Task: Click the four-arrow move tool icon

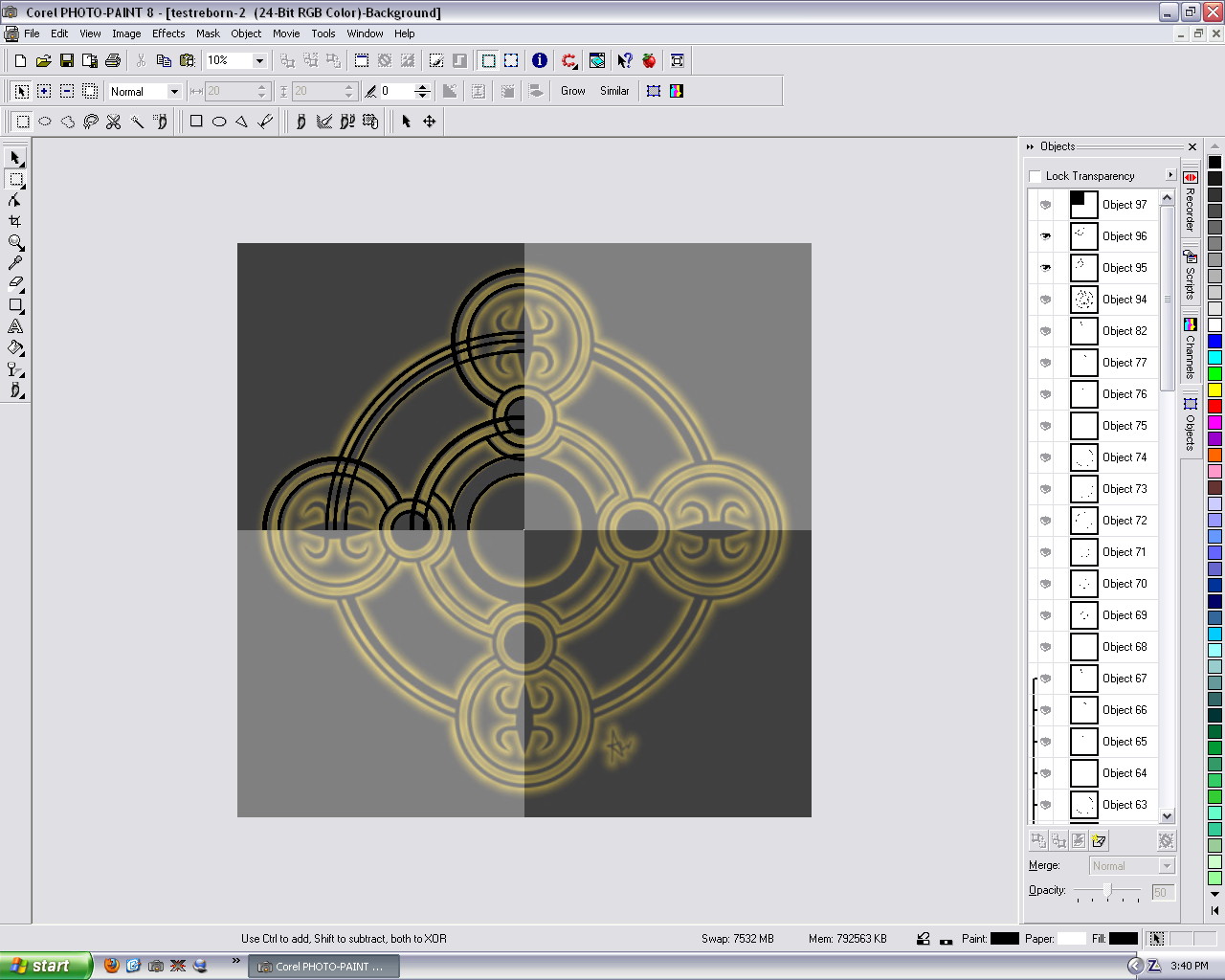Action: pos(429,122)
